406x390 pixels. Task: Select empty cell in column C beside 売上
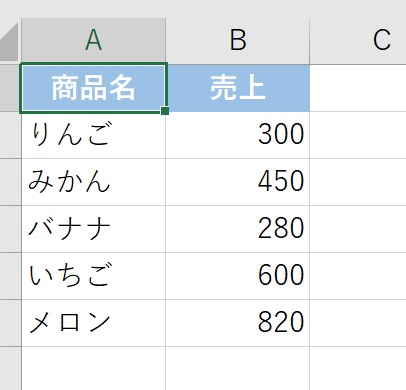pos(358,88)
